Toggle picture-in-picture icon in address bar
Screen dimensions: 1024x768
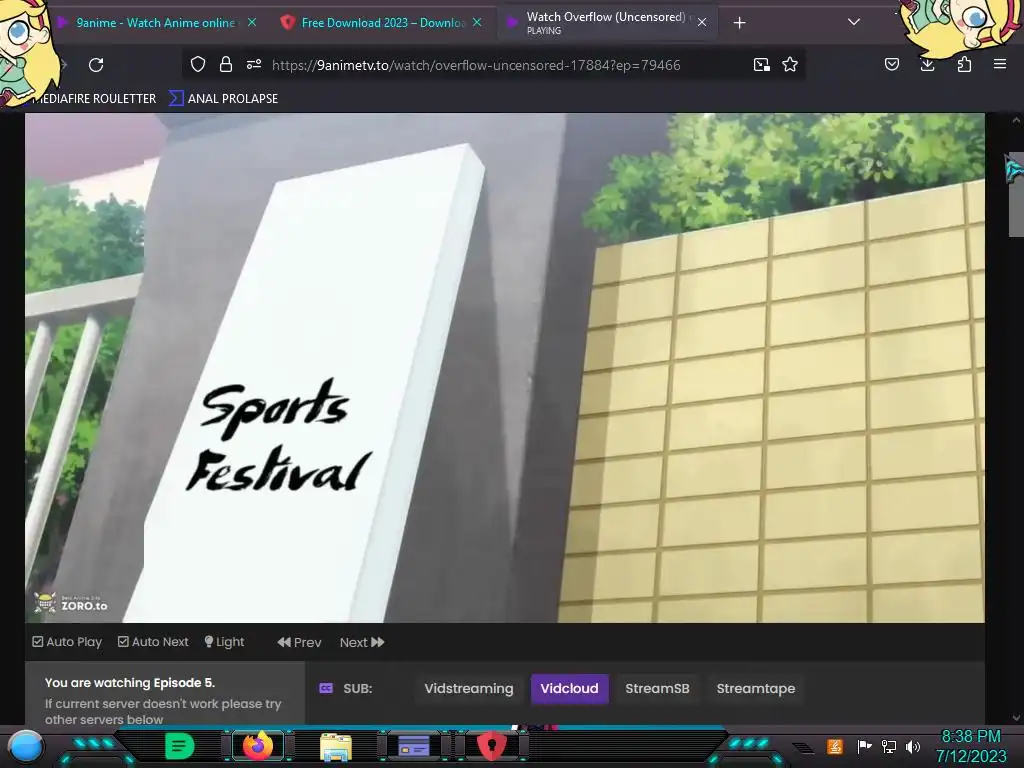click(761, 65)
